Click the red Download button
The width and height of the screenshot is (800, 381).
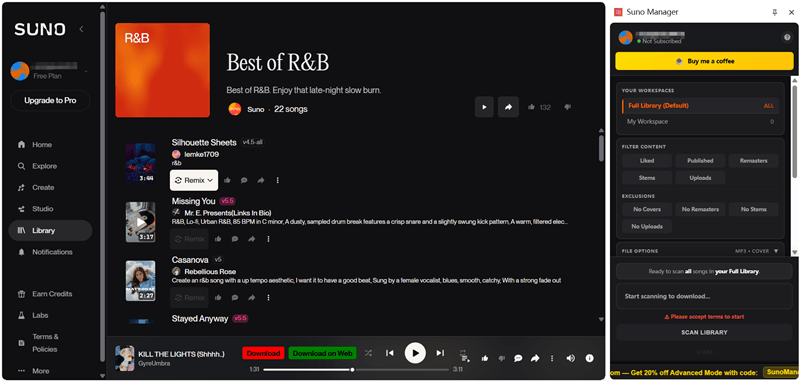(263, 353)
